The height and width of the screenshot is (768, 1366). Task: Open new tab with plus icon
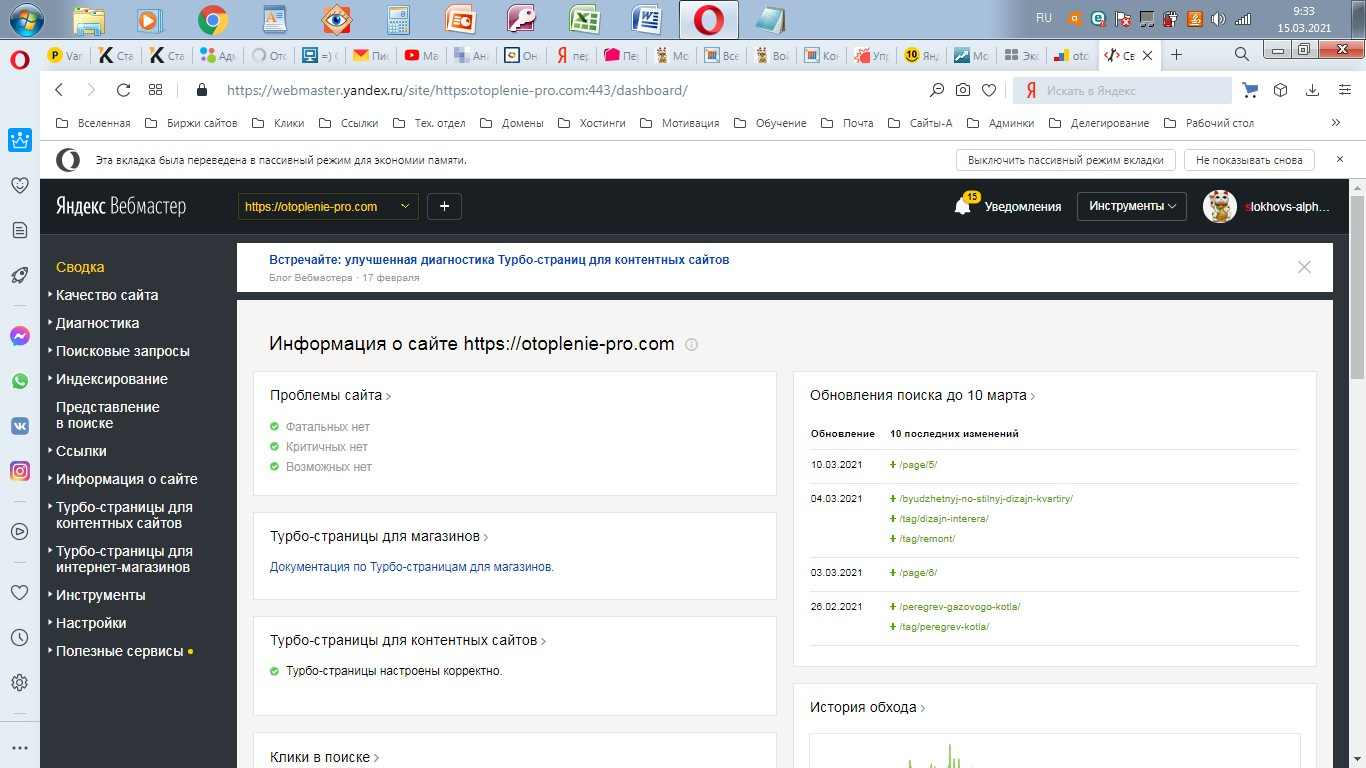pyautogui.click(x=1176, y=55)
